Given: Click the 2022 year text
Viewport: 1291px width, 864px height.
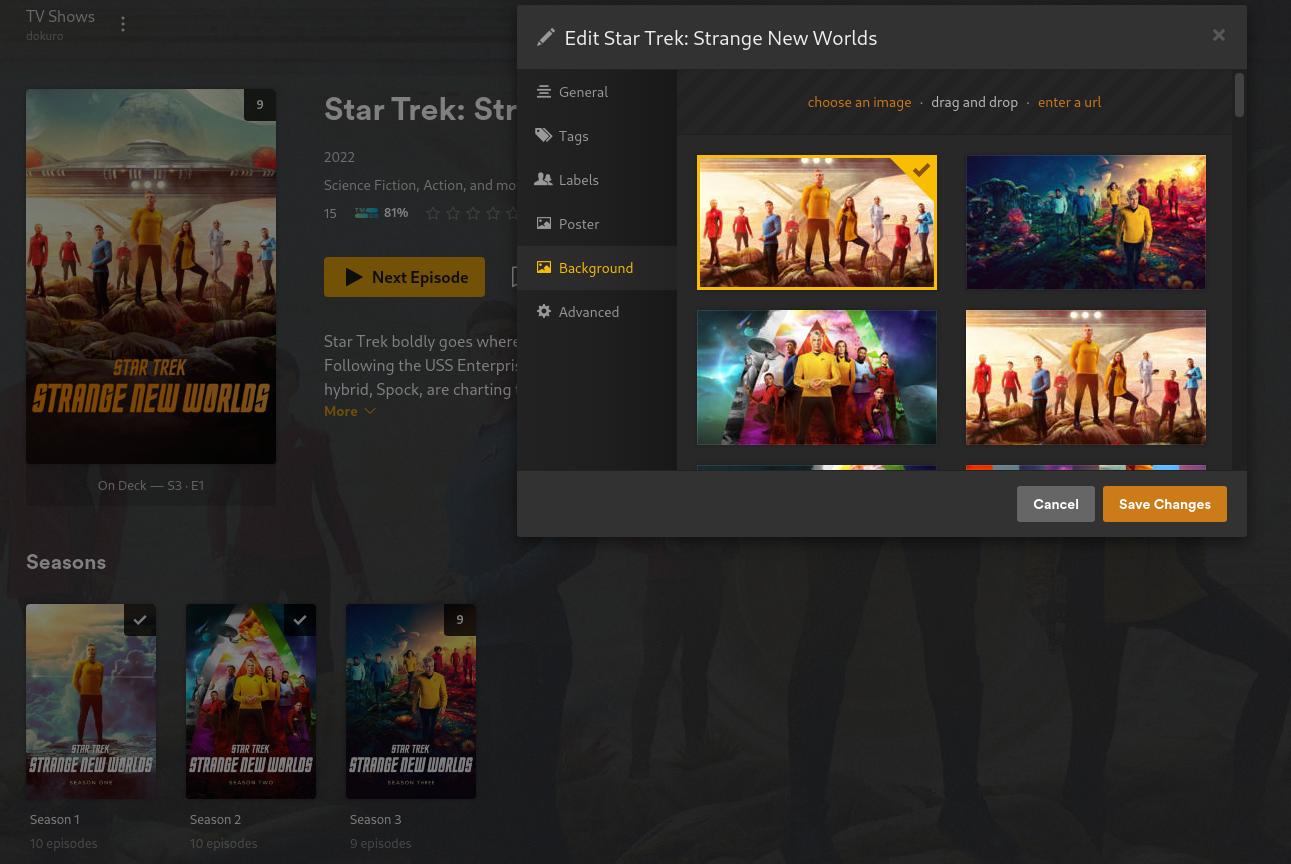Looking at the screenshot, I should coord(339,157).
